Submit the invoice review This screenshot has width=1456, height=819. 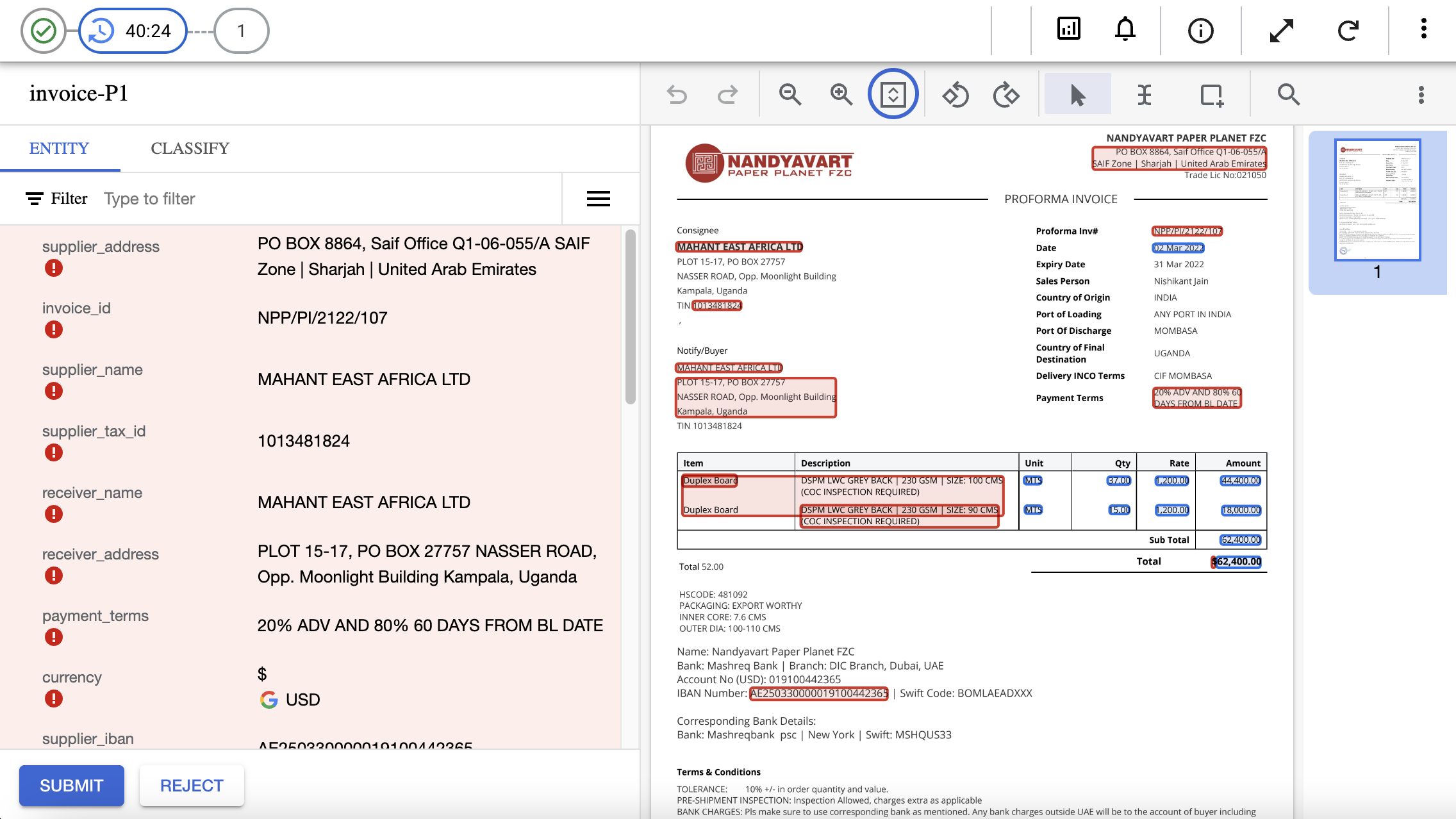tap(71, 785)
